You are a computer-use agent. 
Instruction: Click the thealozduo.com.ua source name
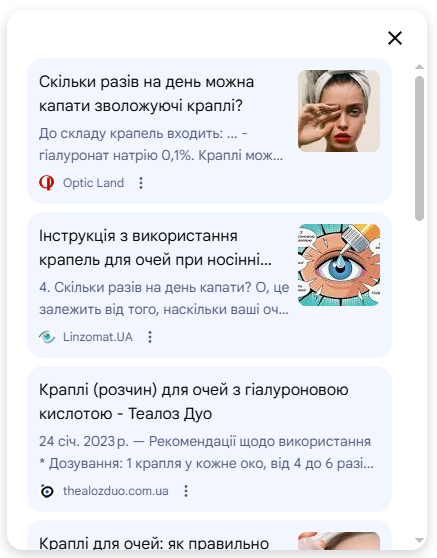pos(116,491)
